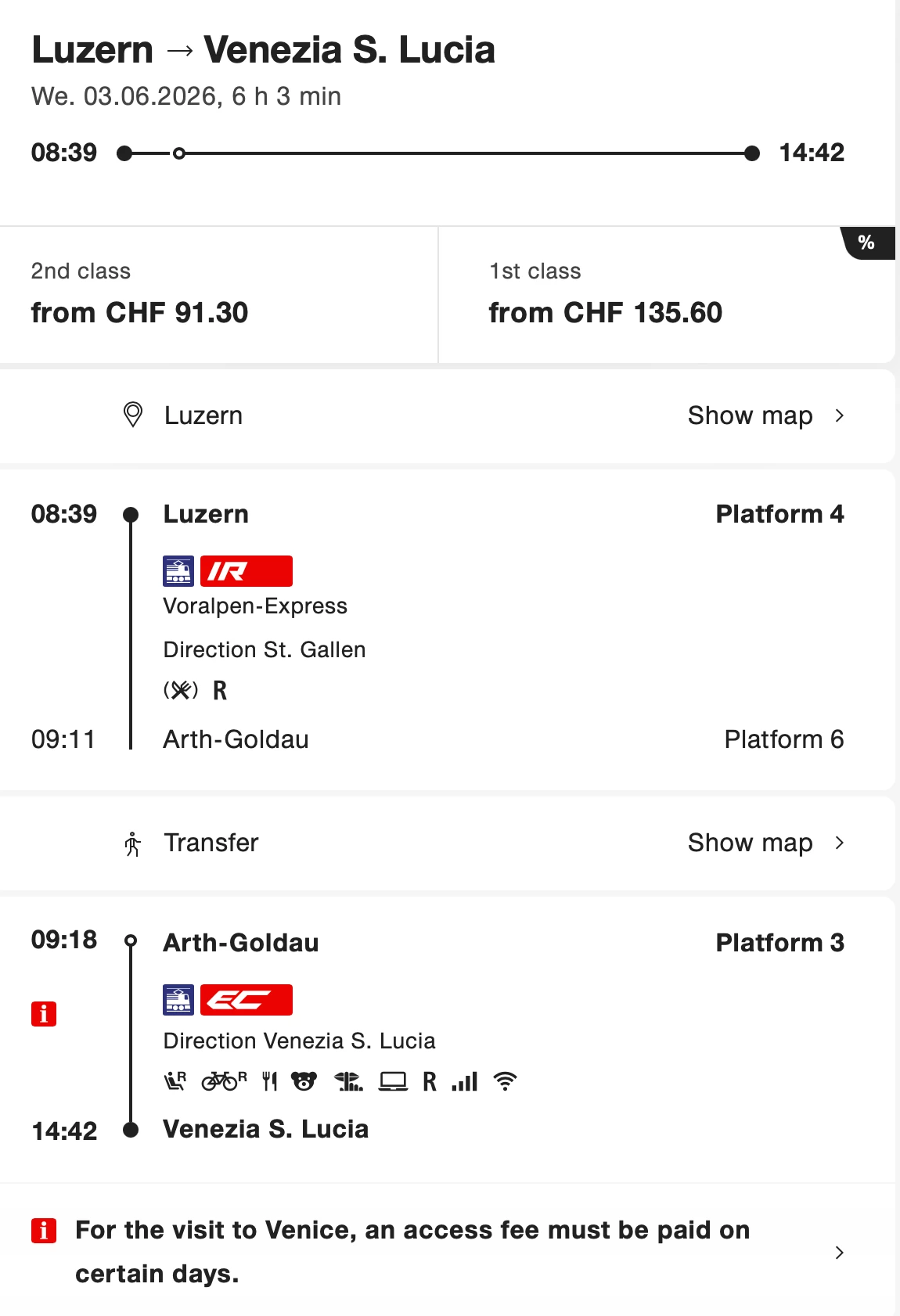Click the laptop business zone icon
This screenshot has width=900, height=1316.
tap(393, 1081)
